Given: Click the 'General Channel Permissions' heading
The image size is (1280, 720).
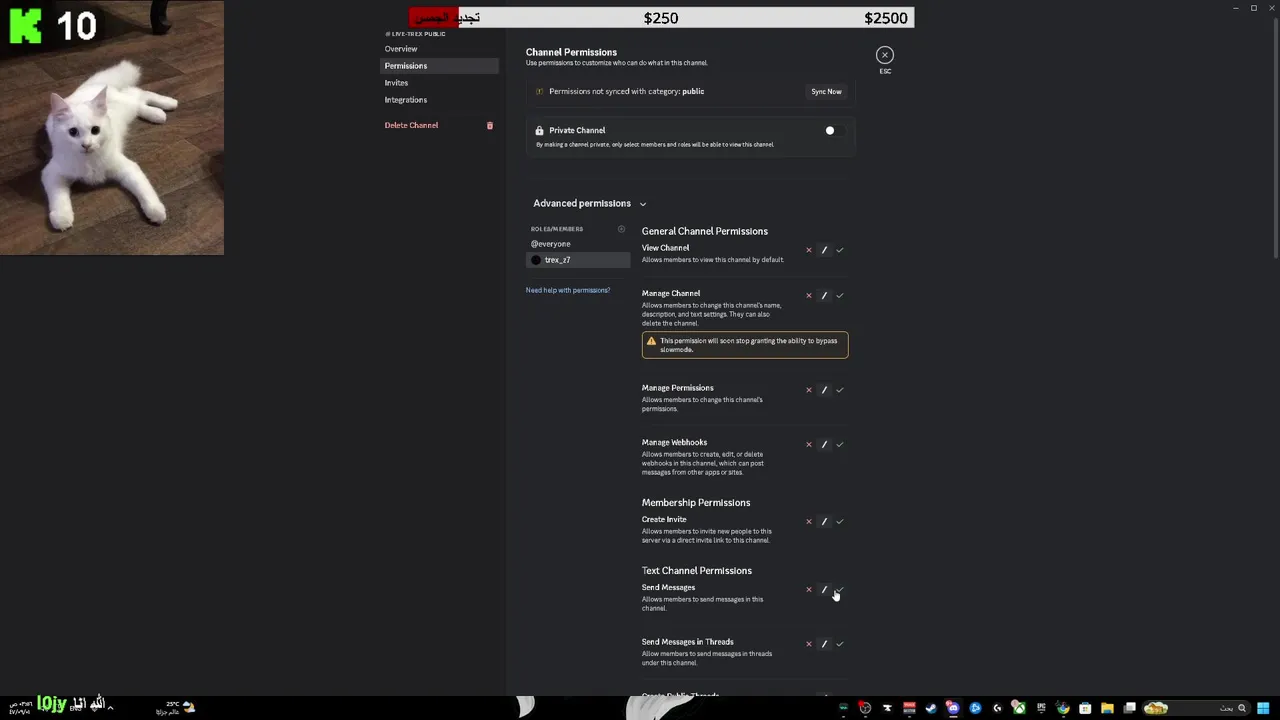Looking at the screenshot, I should [705, 231].
